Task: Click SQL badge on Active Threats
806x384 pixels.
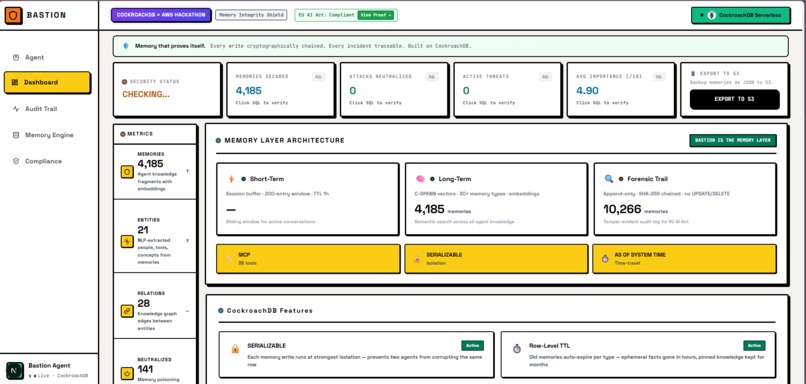Action: pyautogui.click(x=545, y=77)
